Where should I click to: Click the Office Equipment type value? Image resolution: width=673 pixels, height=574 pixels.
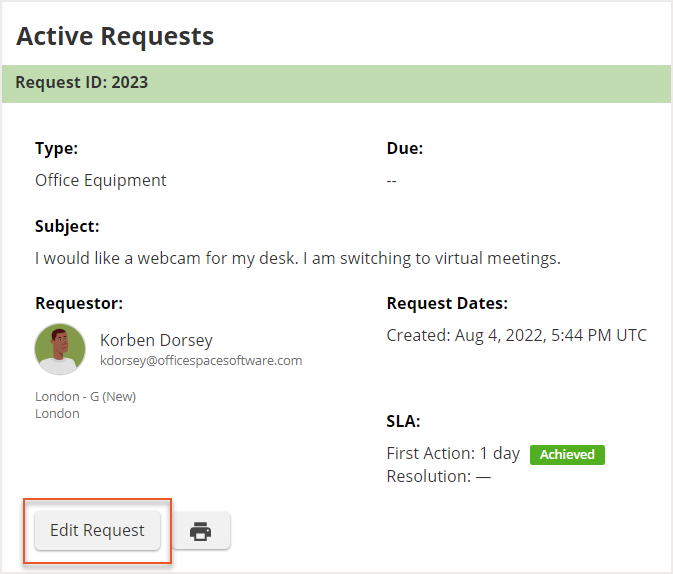[x=100, y=180]
